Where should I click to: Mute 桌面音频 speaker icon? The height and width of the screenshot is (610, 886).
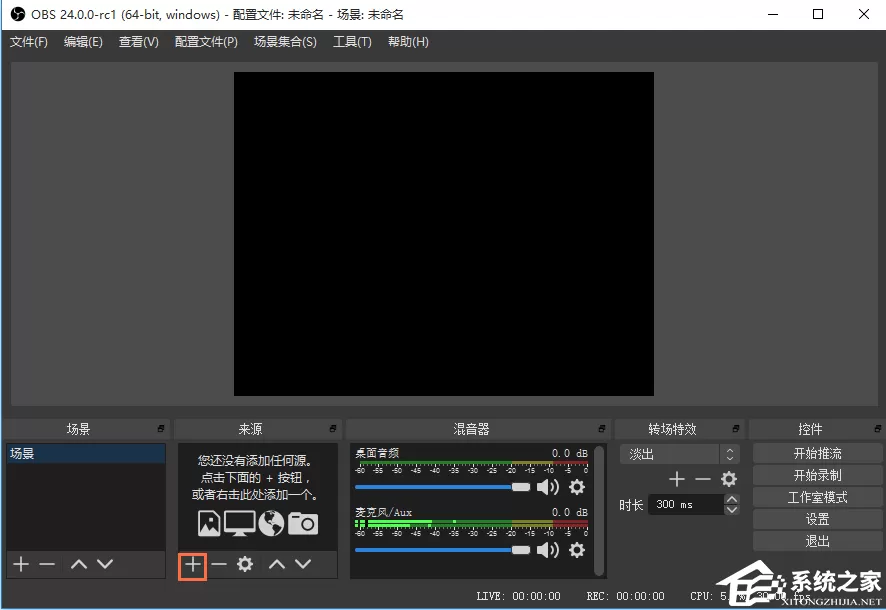pyautogui.click(x=548, y=487)
